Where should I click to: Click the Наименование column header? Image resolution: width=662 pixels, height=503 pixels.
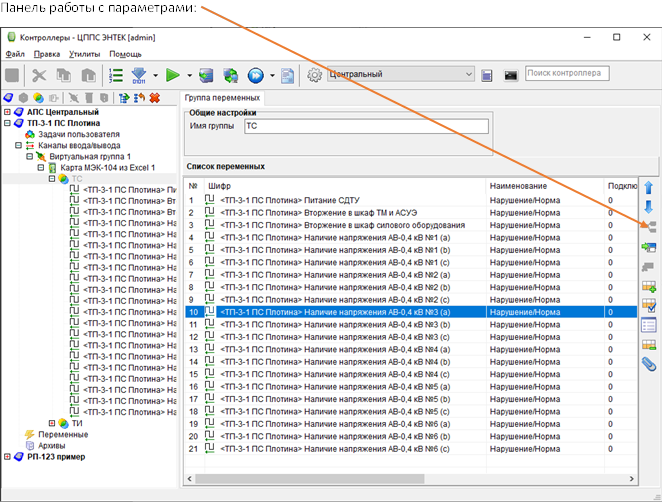(518, 186)
